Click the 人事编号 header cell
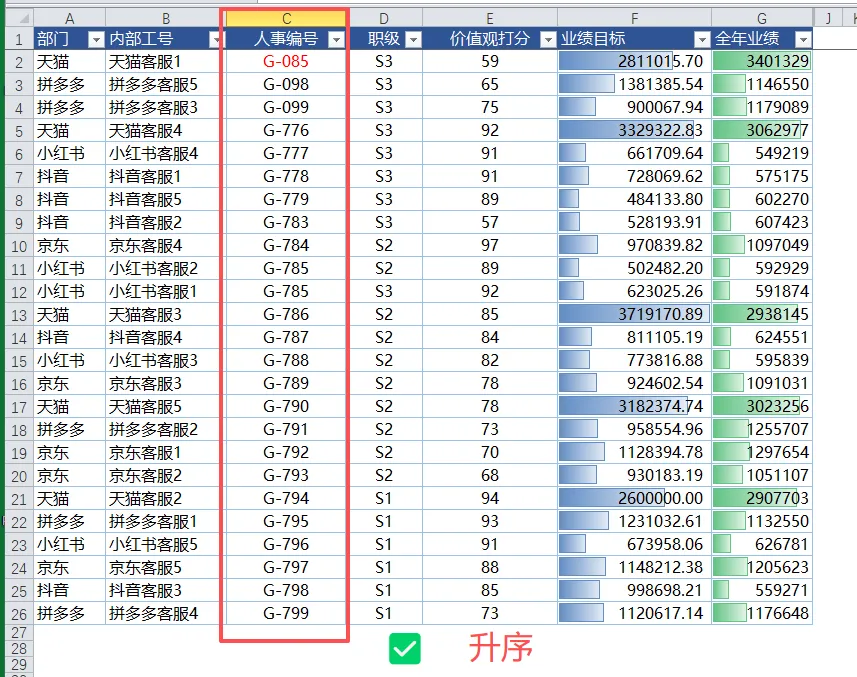Screen dimensions: 857x677 pyautogui.click(x=286, y=39)
